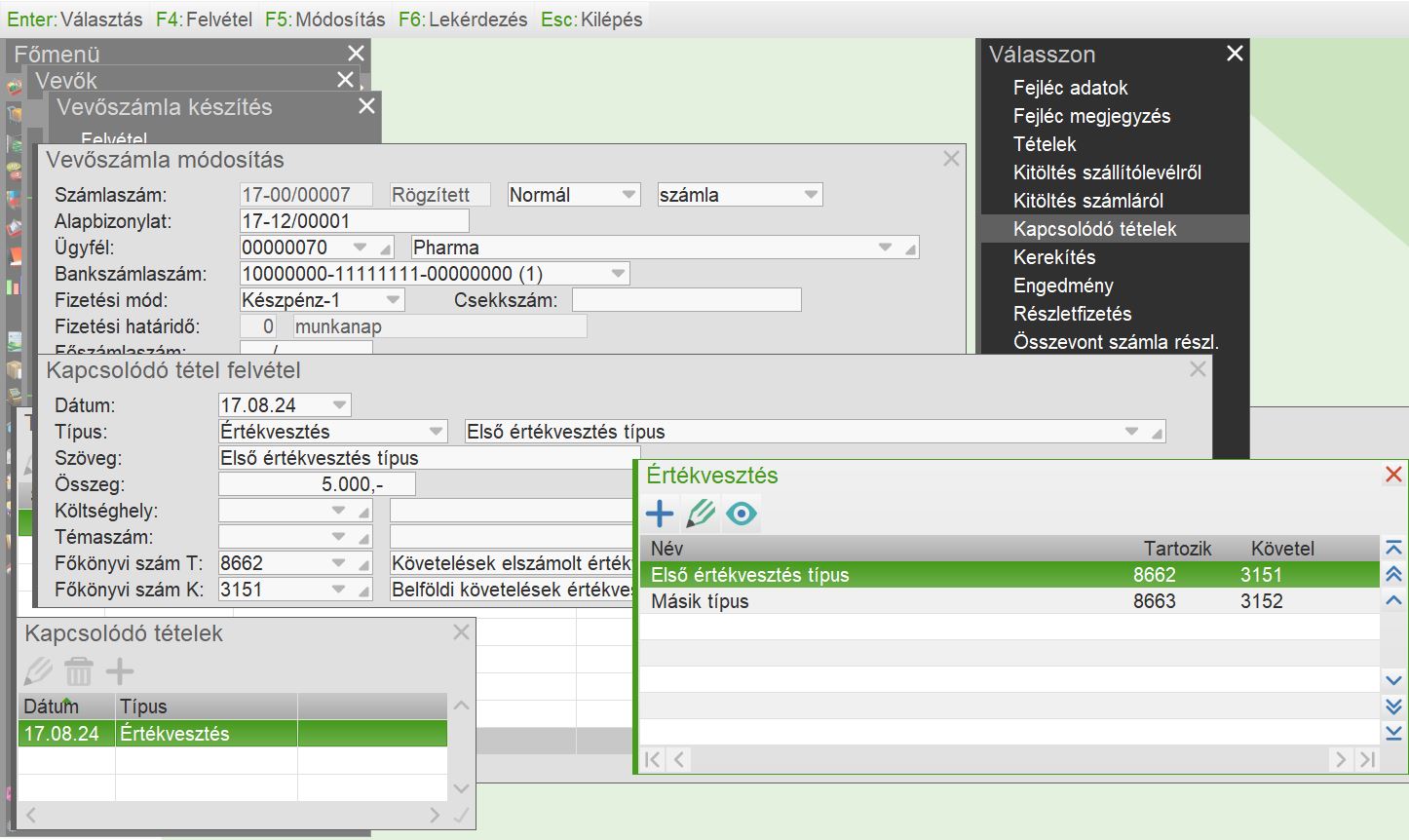Select Részletfizetés in the Válasszon menu
The image size is (1409, 840).
[x=1072, y=314]
